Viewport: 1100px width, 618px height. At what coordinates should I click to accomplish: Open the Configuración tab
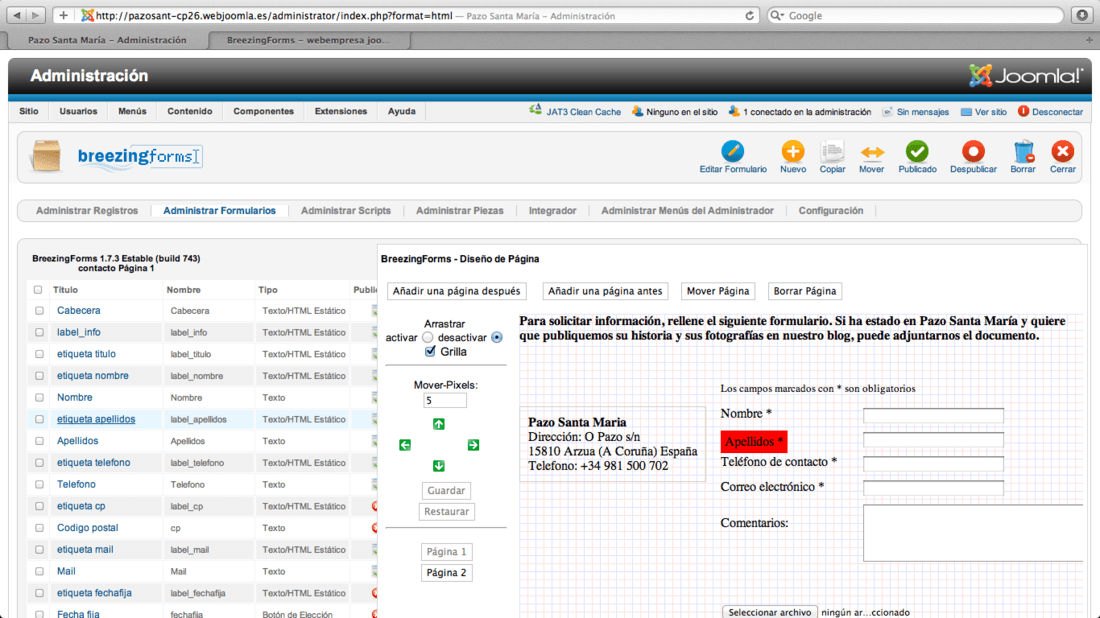coord(831,210)
